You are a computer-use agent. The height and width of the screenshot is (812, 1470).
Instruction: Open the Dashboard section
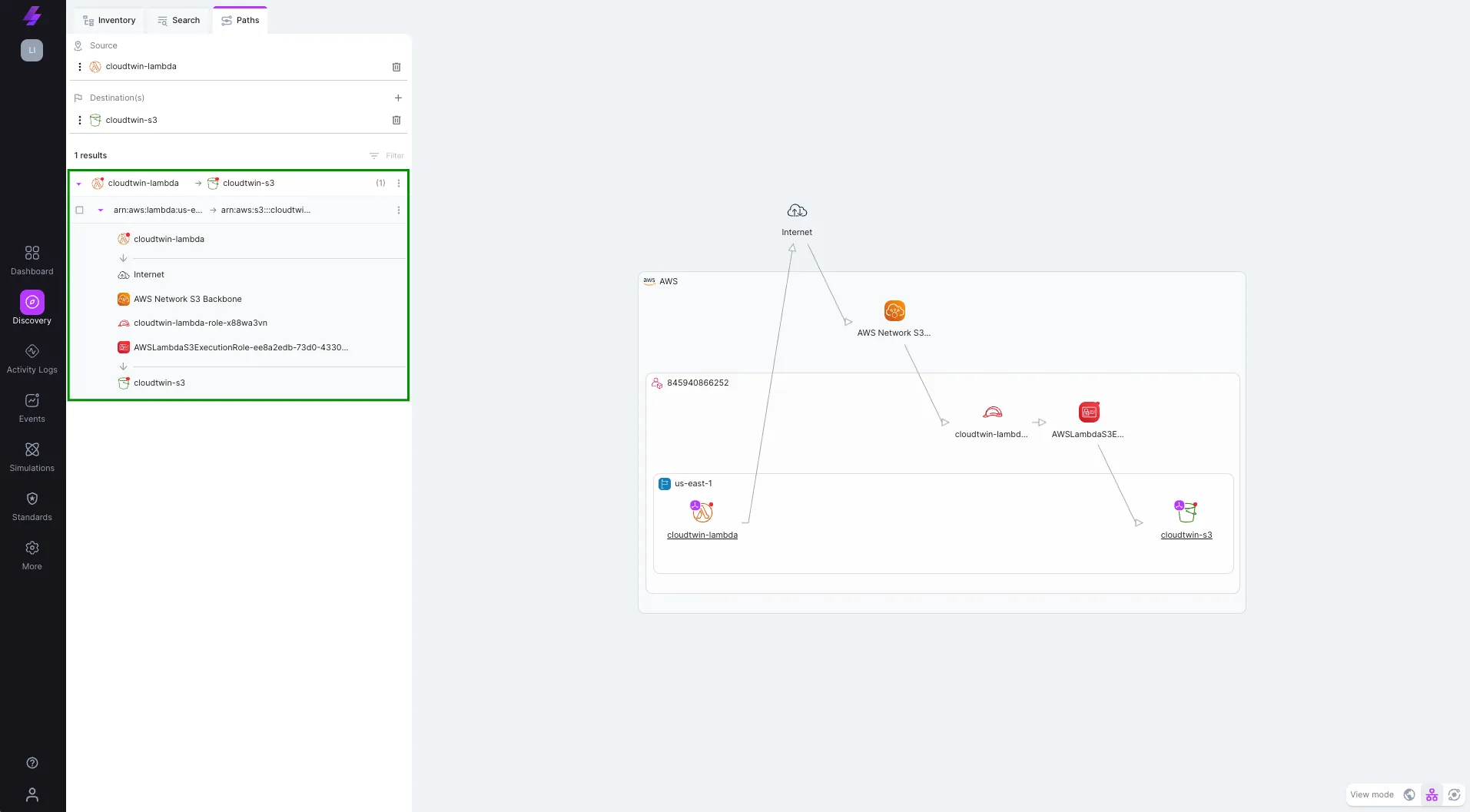[x=32, y=260]
